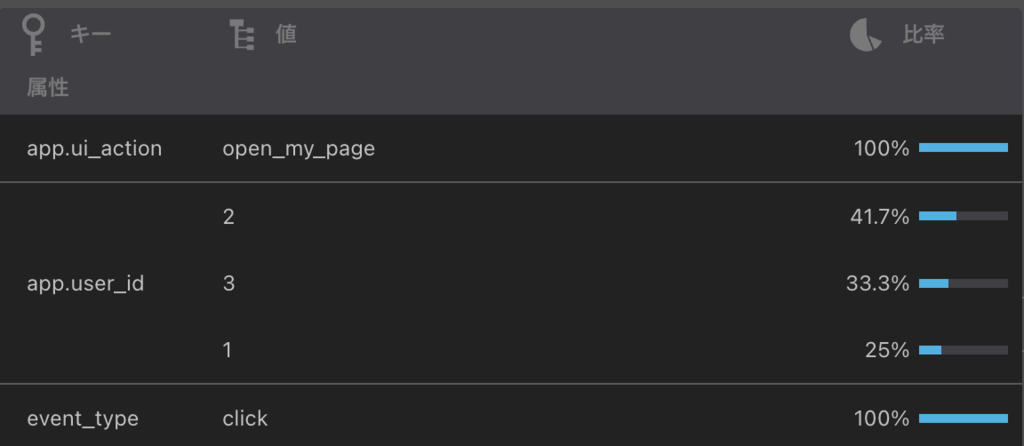Click the 属性 section label
Screen dimensions: 1024x446
pyautogui.click(x=48, y=87)
